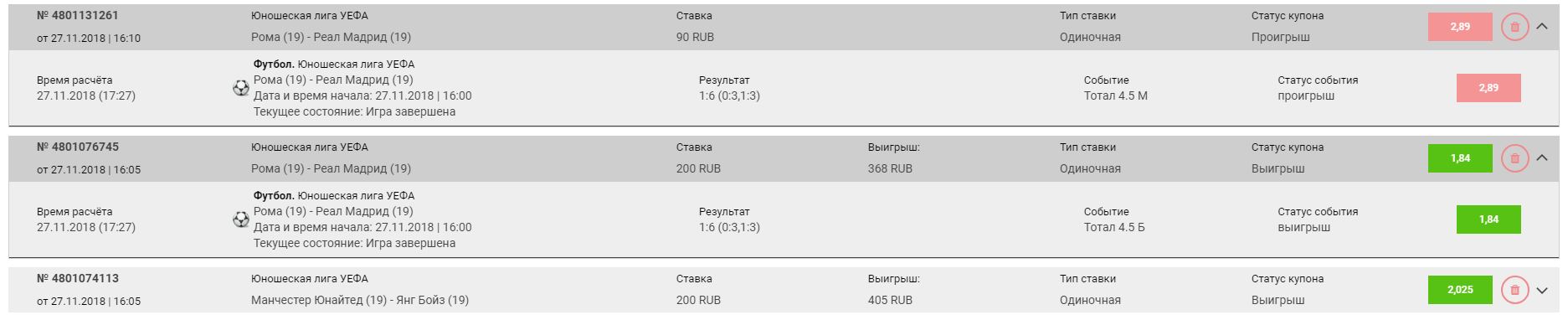Click football icon in lost bet details
This screenshot has height=320, width=1568.
(241, 88)
